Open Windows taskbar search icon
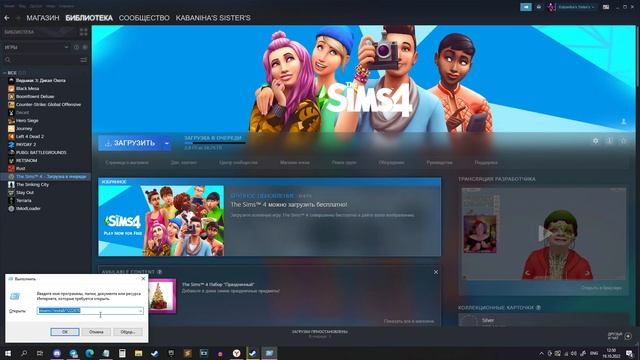The height and width of the screenshot is (360, 640). pos(24,353)
